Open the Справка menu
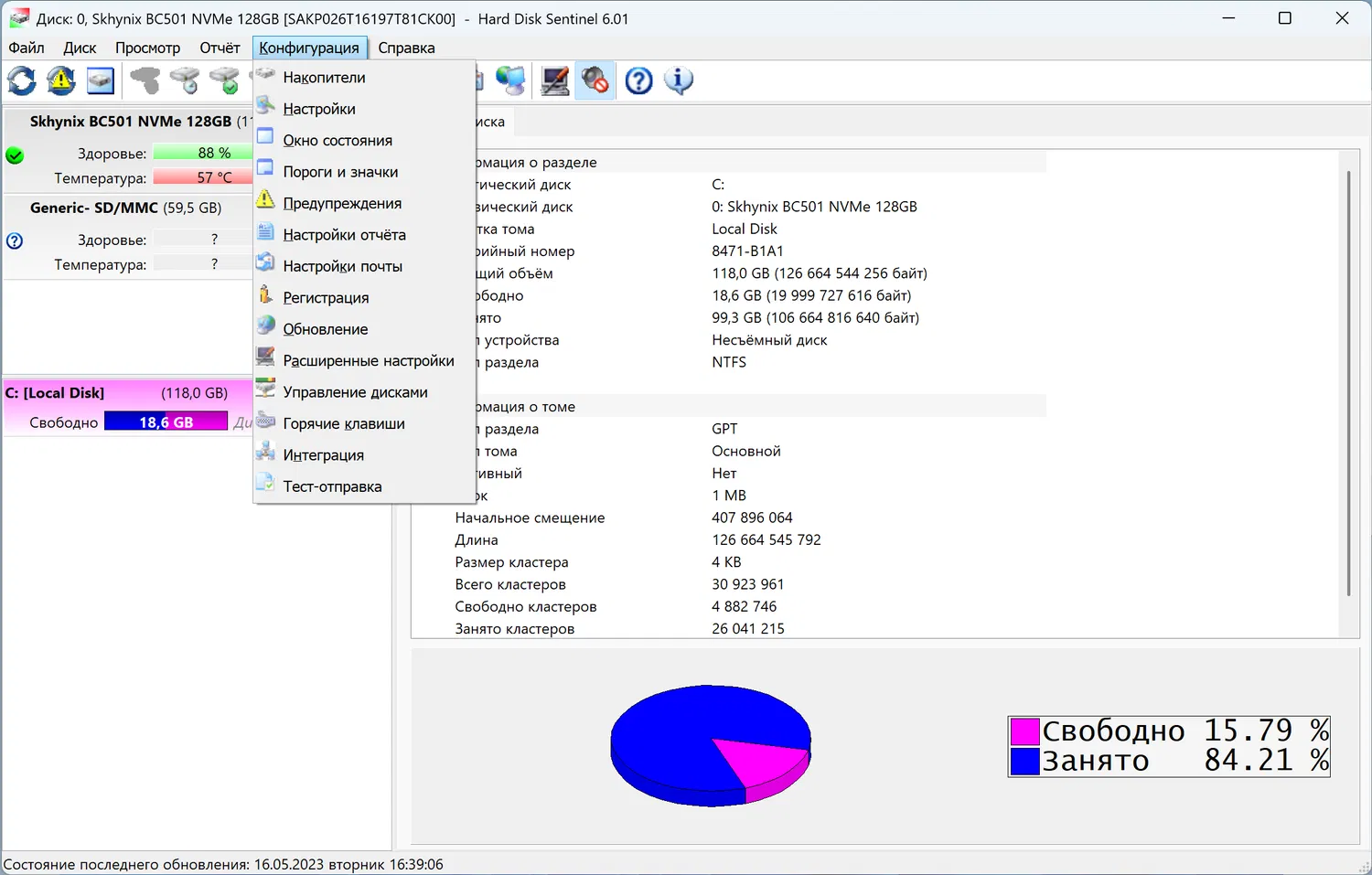1372x875 pixels. (x=406, y=48)
